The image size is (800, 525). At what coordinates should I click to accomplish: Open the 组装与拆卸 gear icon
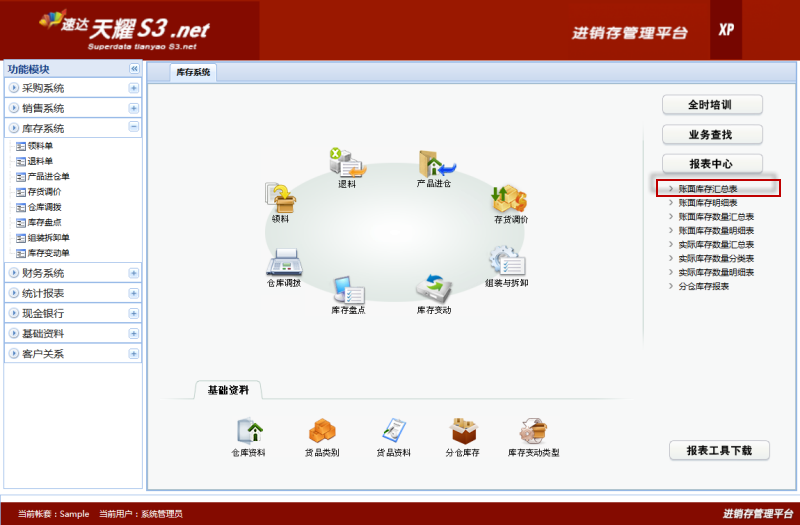point(508,264)
